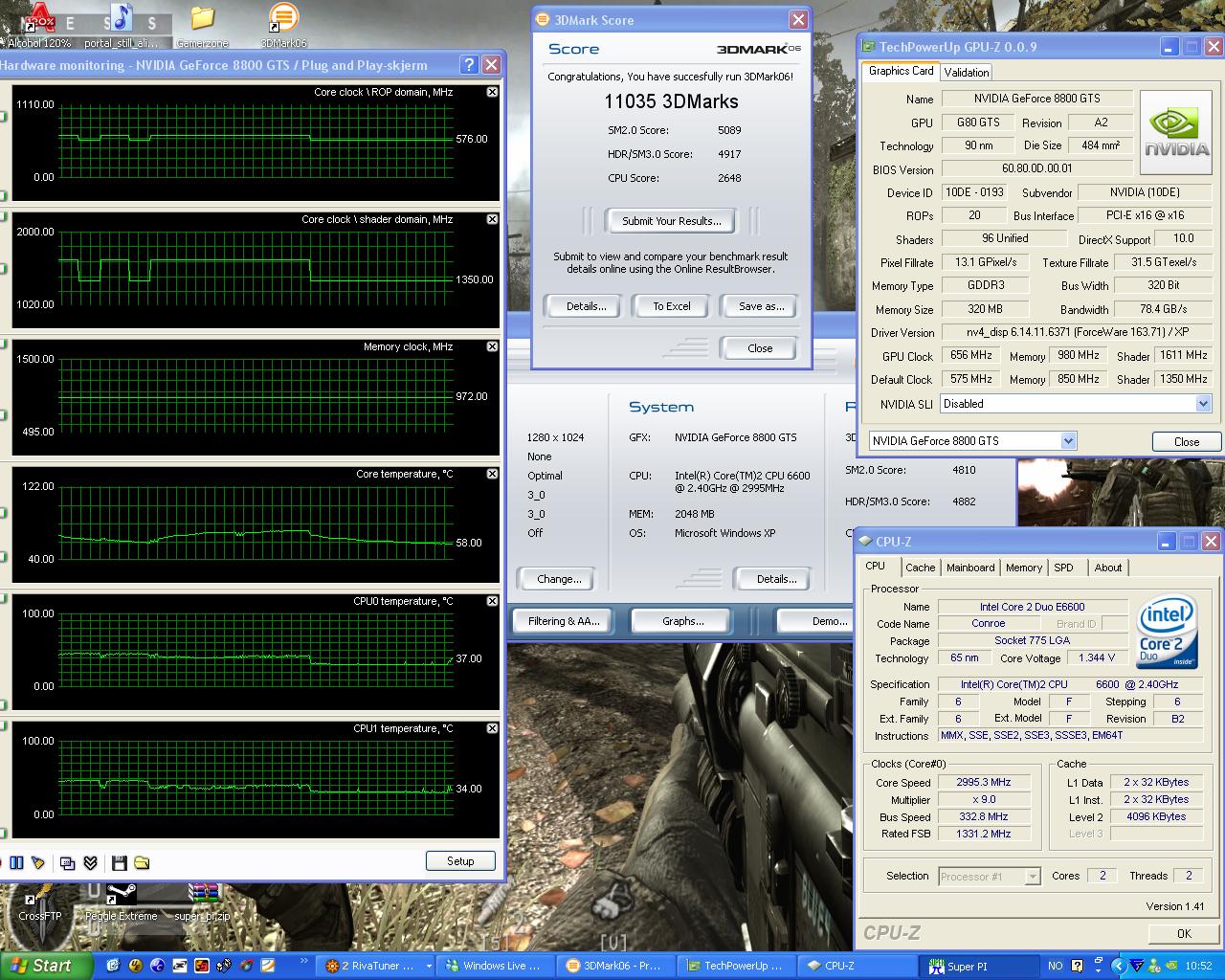Switch to the Memory tab in CPU-Z

[x=1023, y=568]
